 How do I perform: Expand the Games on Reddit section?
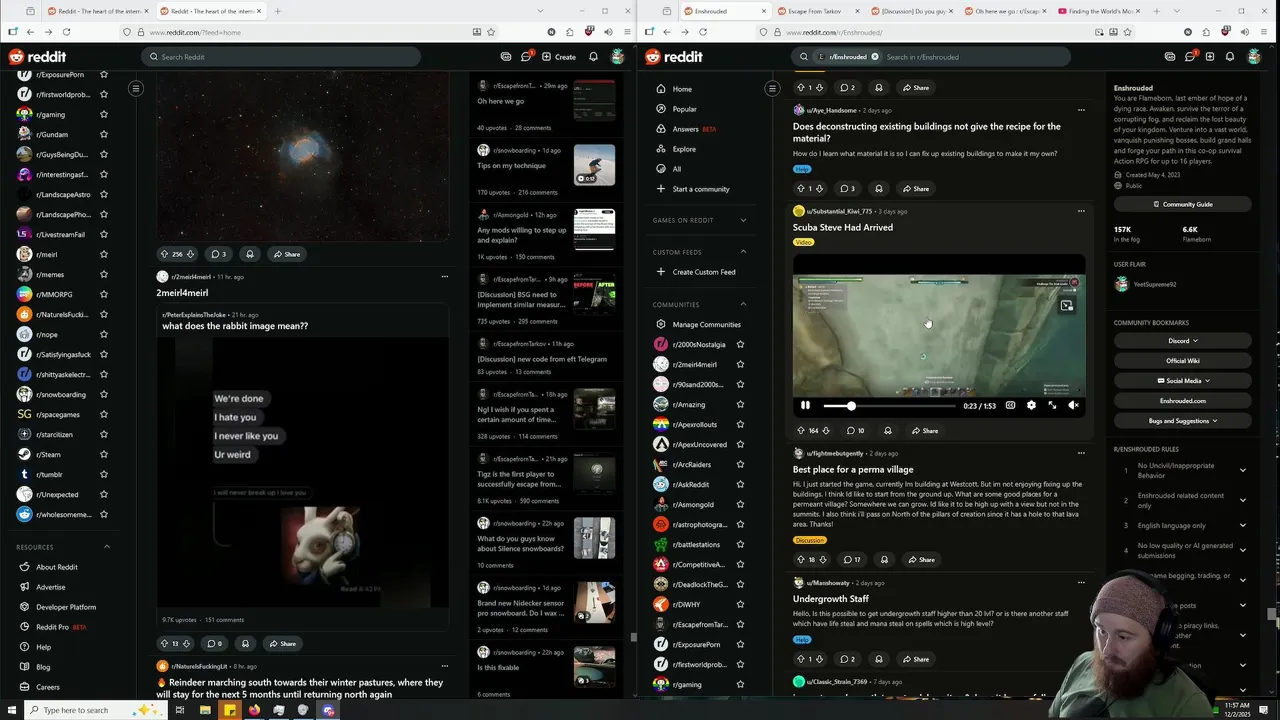pos(743,220)
